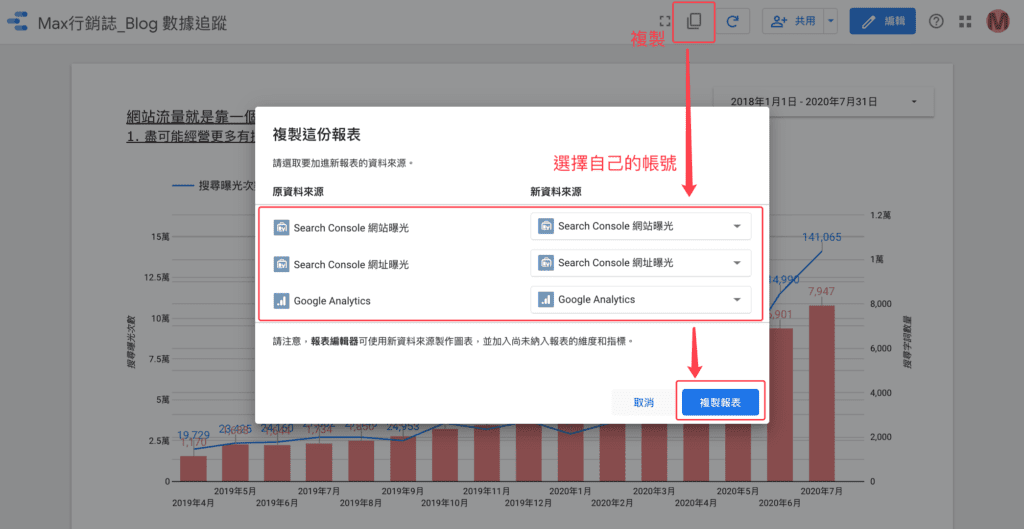Click the original Google Analytics source icon
The height and width of the screenshot is (529, 1024).
(x=281, y=300)
